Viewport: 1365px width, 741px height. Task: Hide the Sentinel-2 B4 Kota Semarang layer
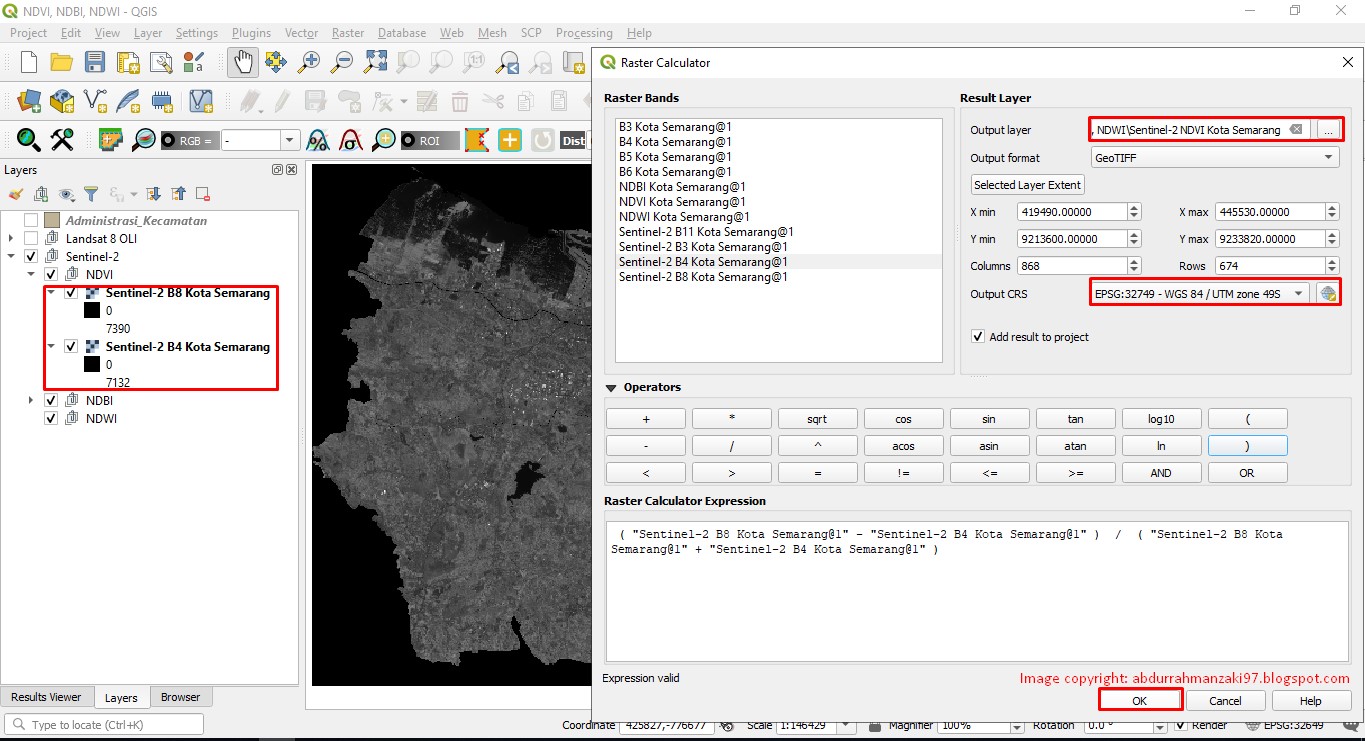(x=70, y=346)
